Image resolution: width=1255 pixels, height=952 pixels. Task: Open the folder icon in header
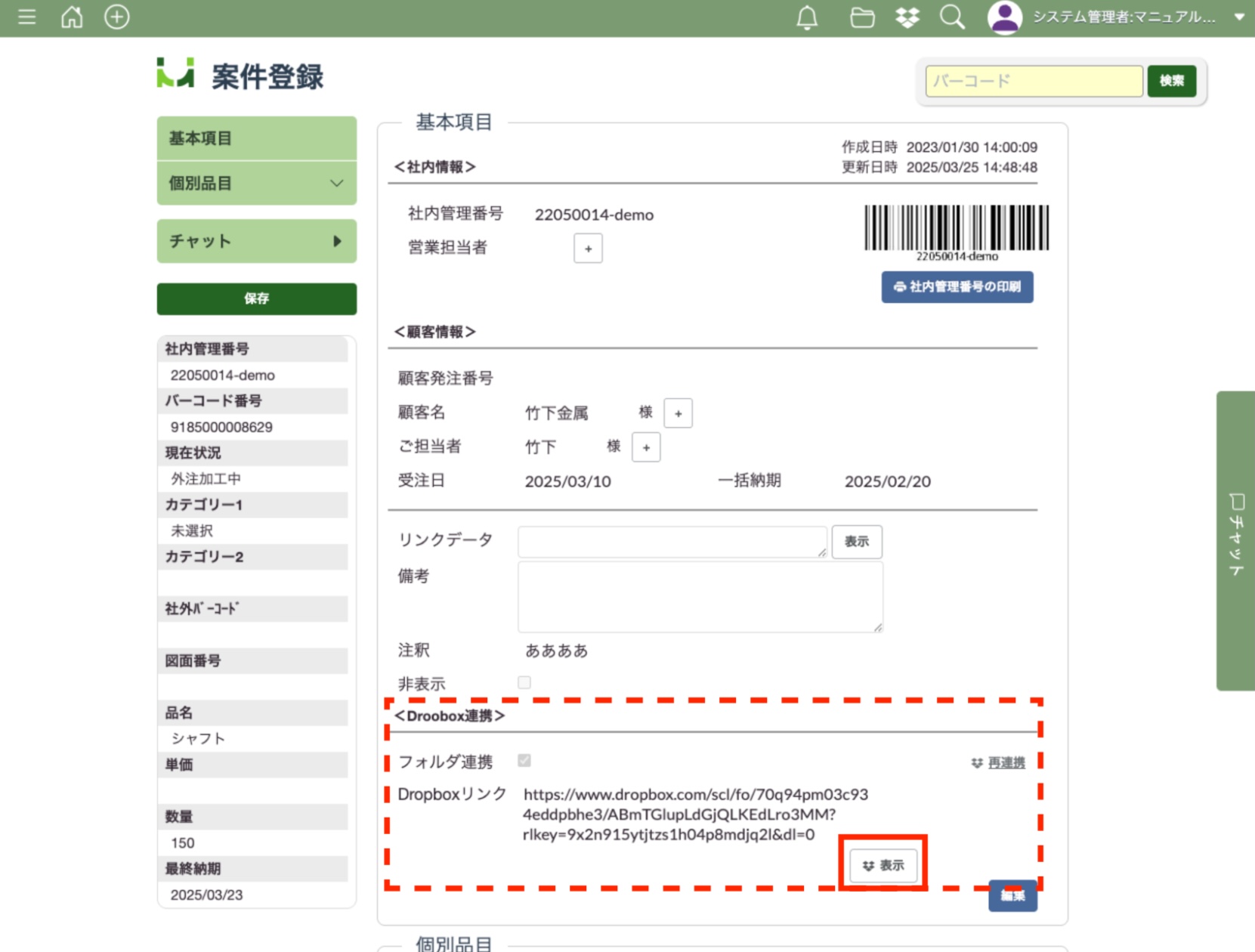pyautogui.click(x=861, y=17)
